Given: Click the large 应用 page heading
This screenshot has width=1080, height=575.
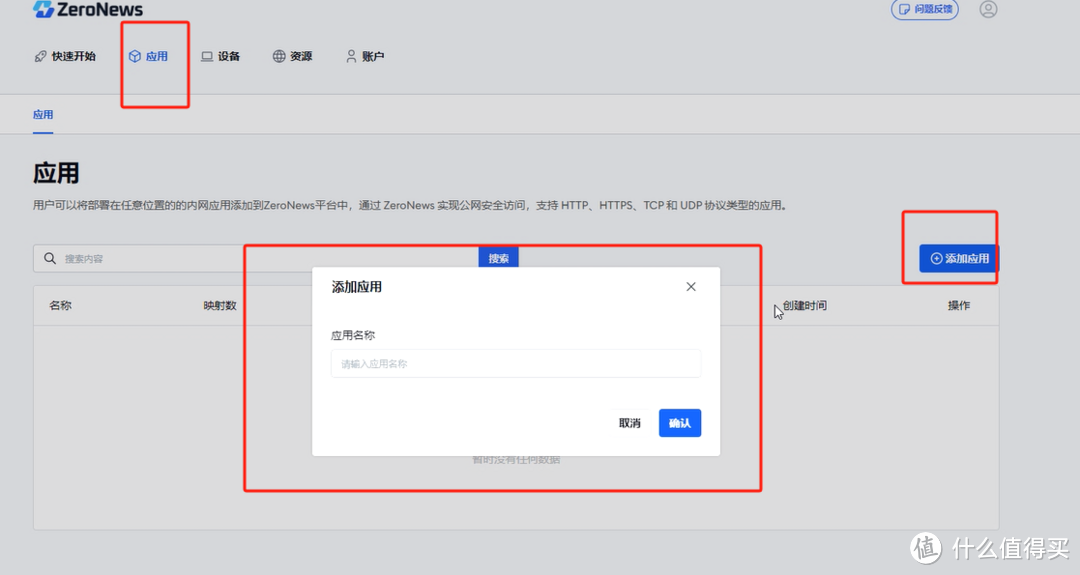Looking at the screenshot, I should click(x=56, y=173).
